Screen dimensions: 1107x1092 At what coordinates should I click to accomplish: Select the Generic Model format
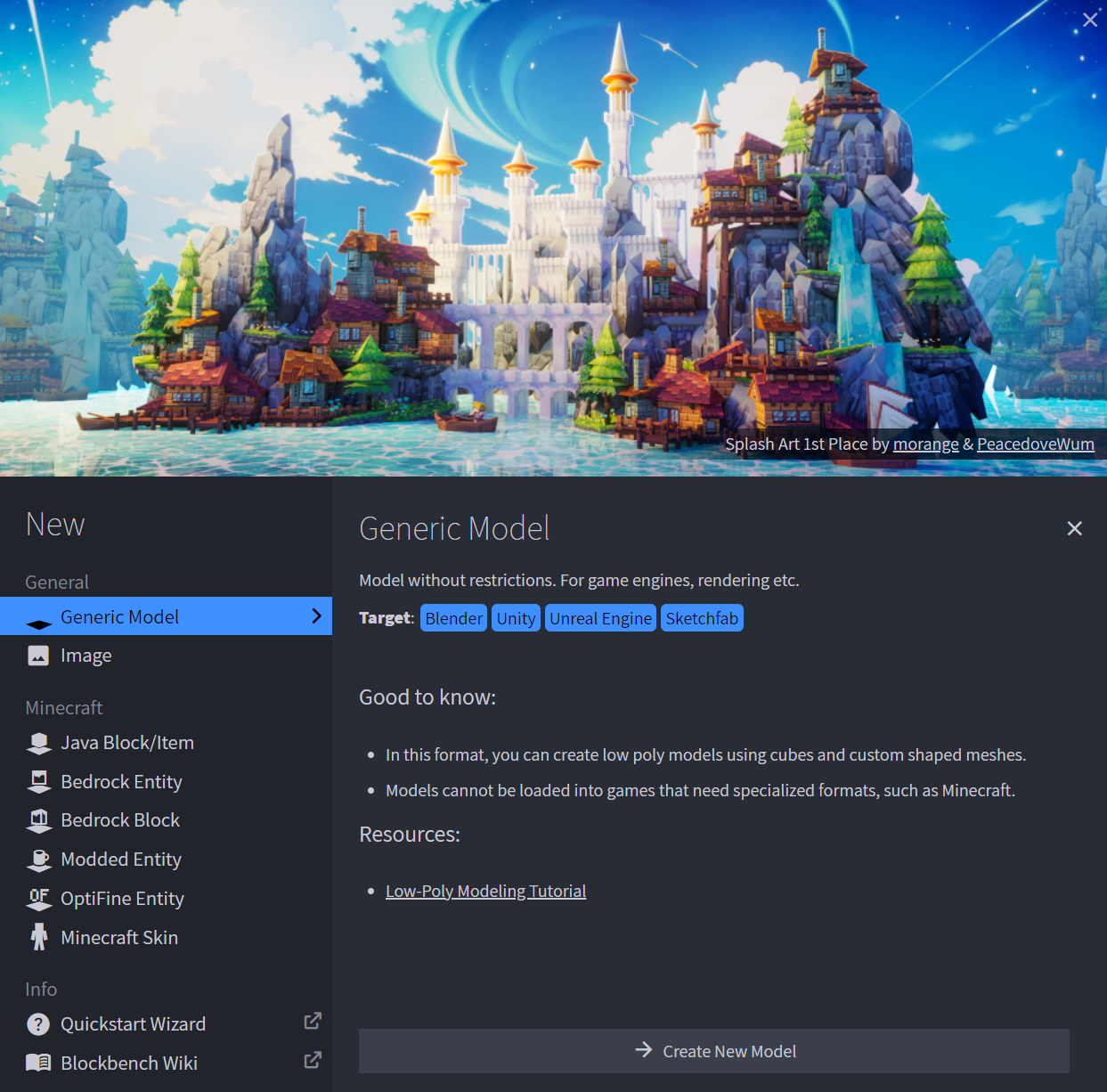(166, 616)
